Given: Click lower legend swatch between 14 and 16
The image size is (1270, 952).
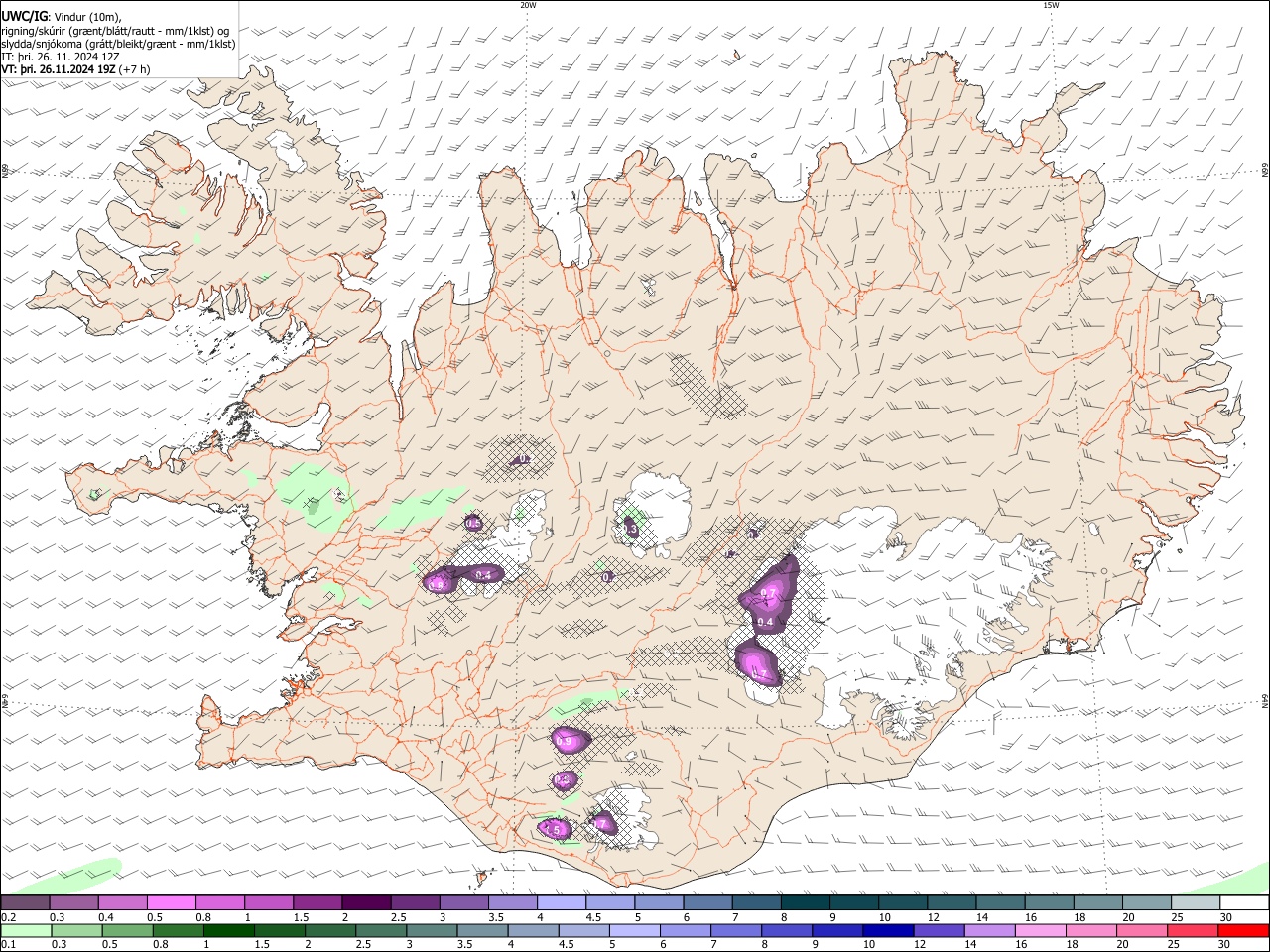Looking at the screenshot, I should (x=990, y=931).
